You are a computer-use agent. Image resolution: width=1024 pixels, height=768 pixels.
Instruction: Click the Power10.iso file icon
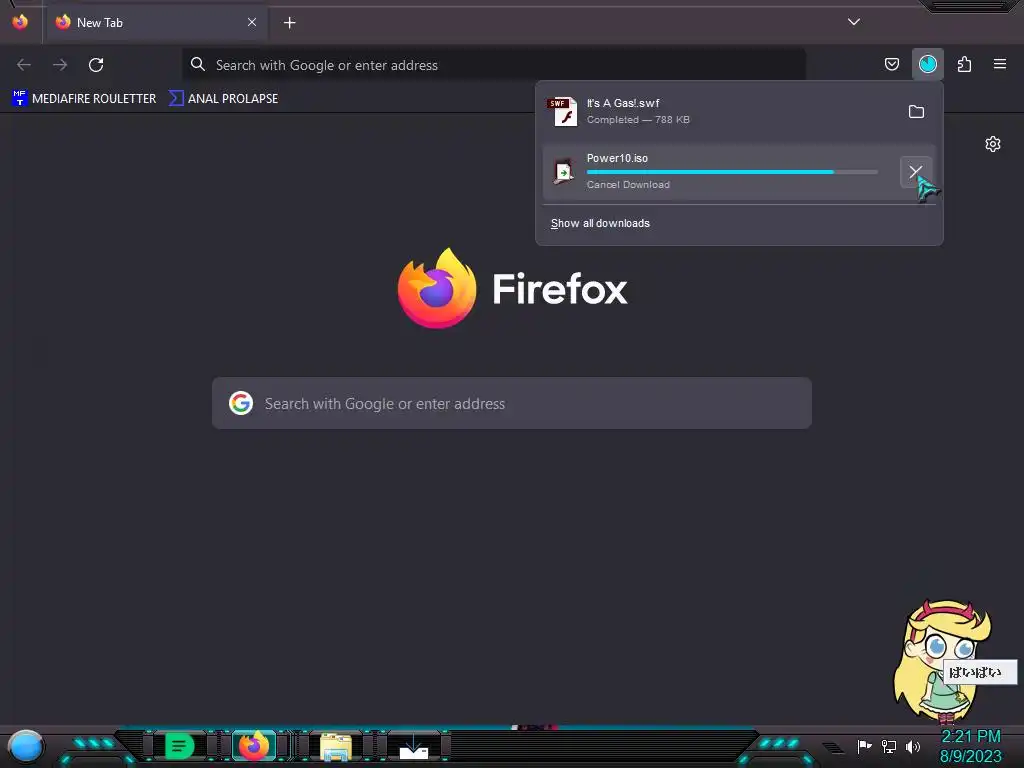point(563,172)
